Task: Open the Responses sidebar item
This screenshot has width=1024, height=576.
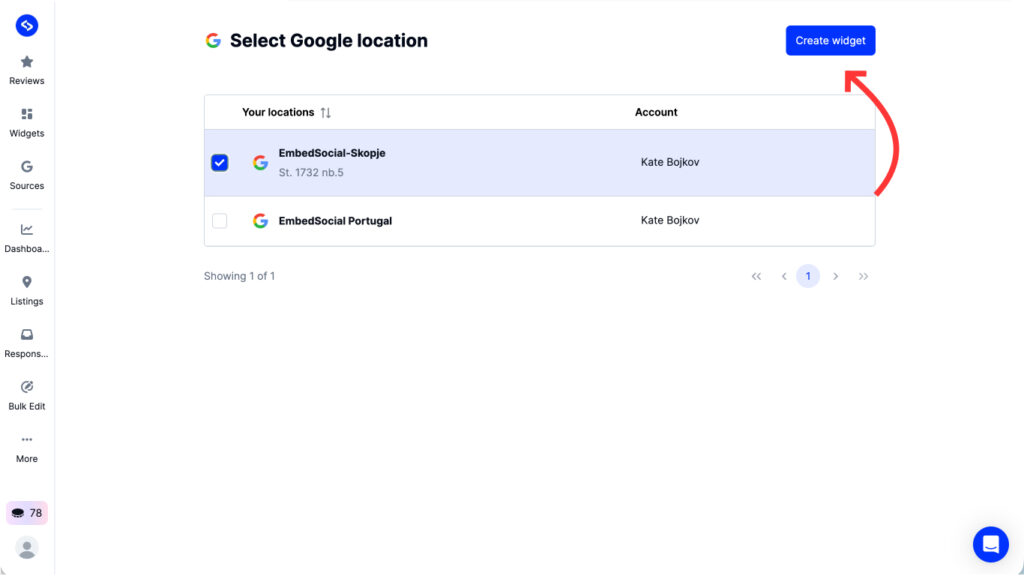Action: [27, 344]
